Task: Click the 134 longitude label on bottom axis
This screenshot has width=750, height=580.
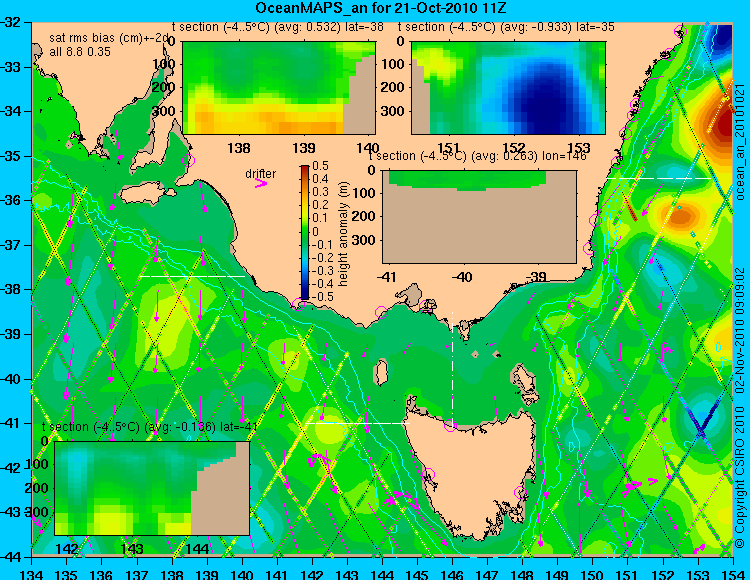Action: [32, 574]
